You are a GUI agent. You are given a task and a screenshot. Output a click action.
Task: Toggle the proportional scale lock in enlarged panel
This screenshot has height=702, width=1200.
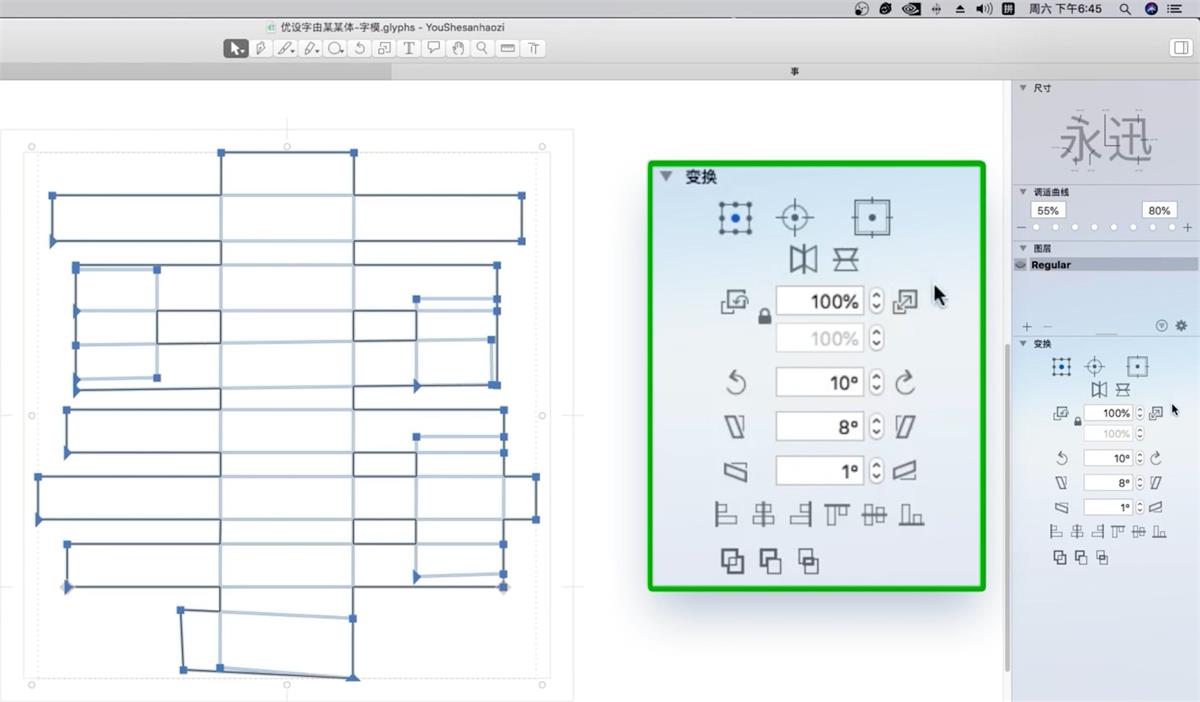pyautogui.click(x=764, y=317)
